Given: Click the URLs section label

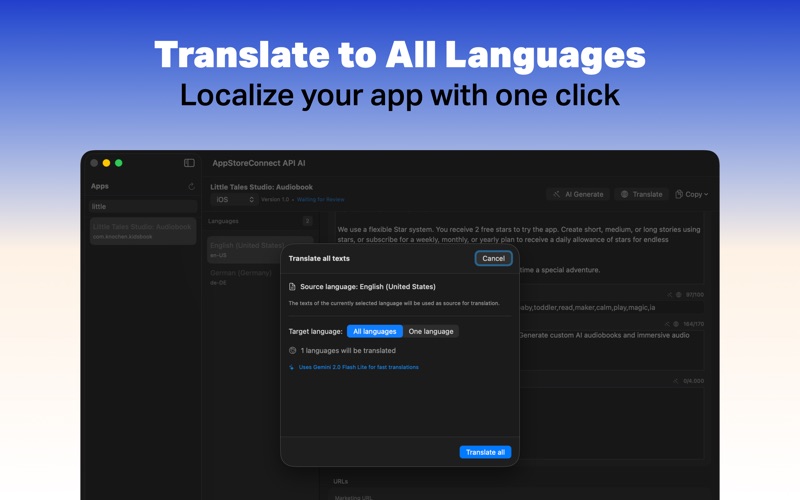Looking at the screenshot, I should (340, 482).
